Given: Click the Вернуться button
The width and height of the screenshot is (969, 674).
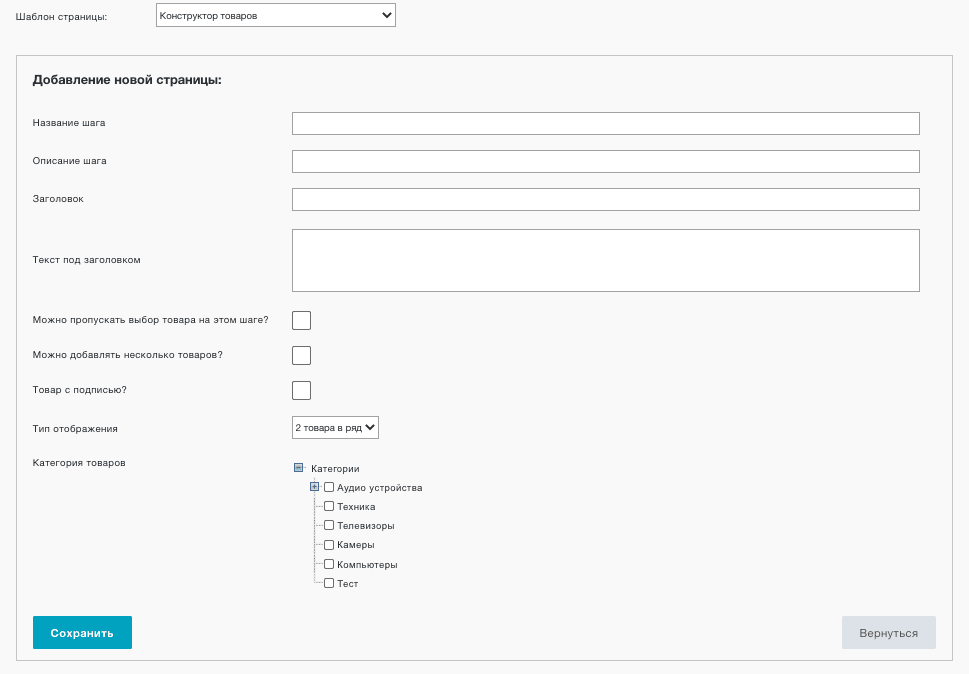Looking at the screenshot, I should (x=889, y=633).
